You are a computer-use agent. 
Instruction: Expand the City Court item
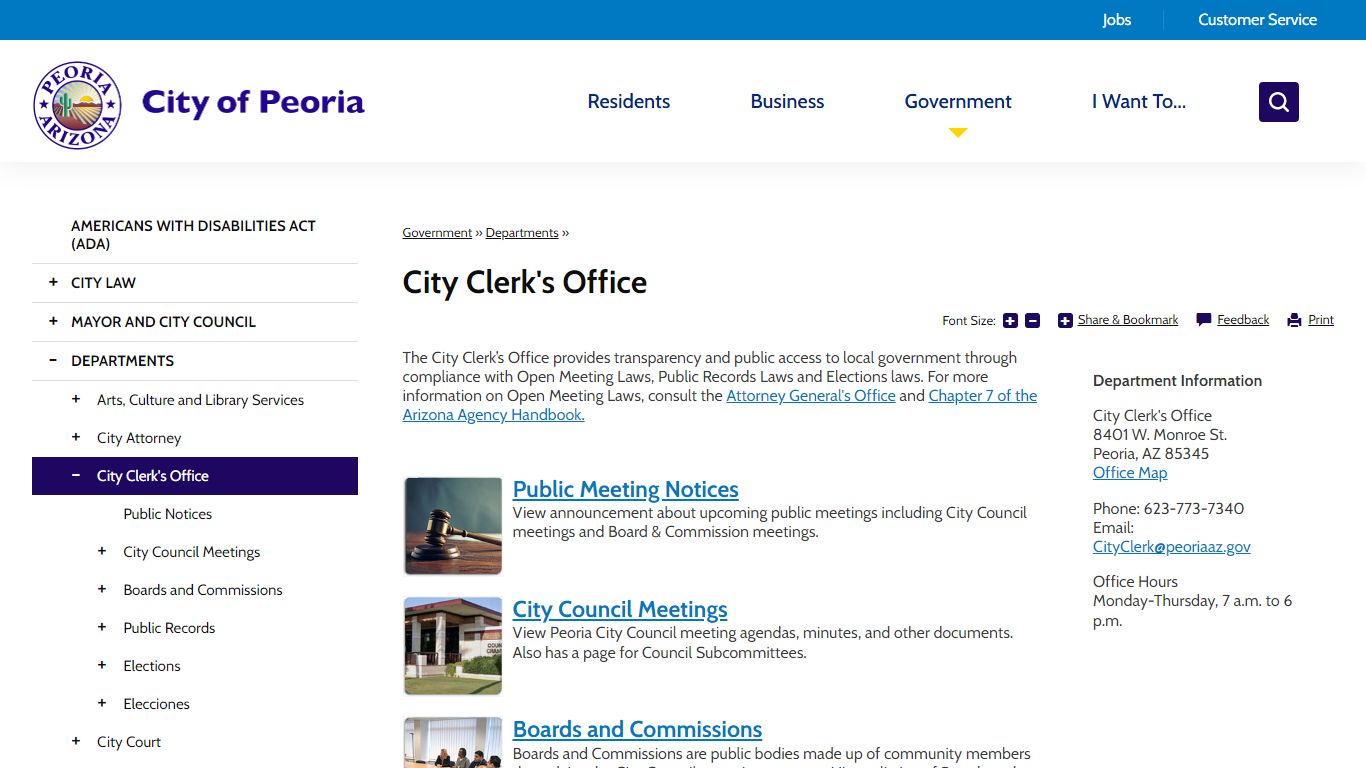76,741
